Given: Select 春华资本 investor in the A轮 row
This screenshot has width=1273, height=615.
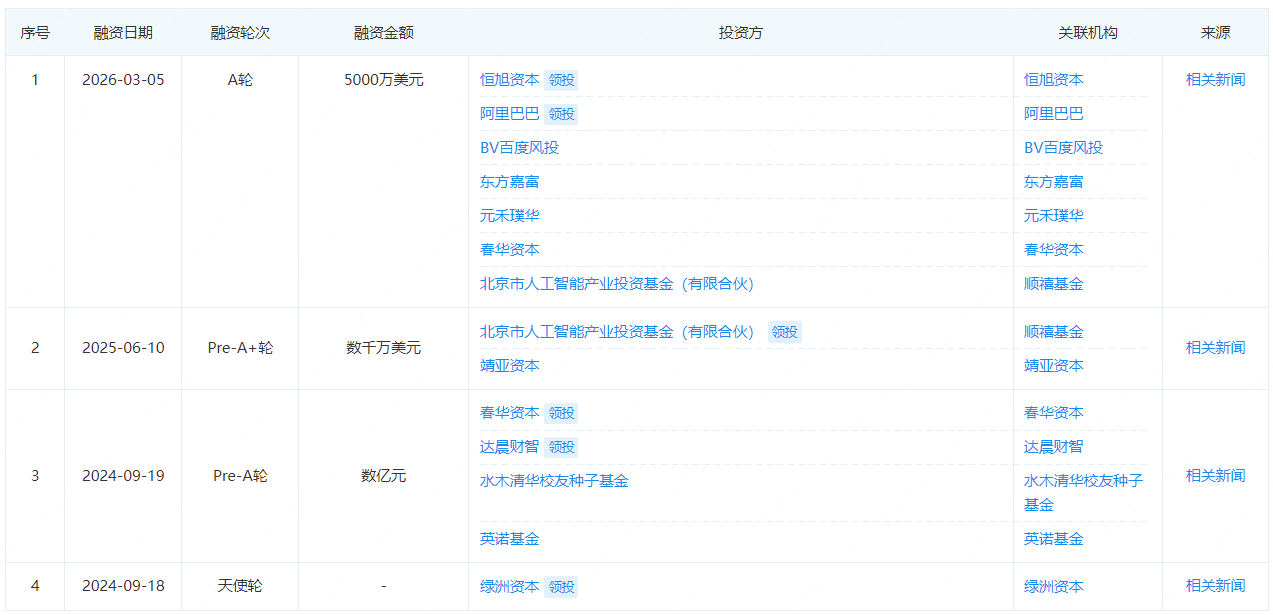Looking at the screenshot, I should (509, 250).
